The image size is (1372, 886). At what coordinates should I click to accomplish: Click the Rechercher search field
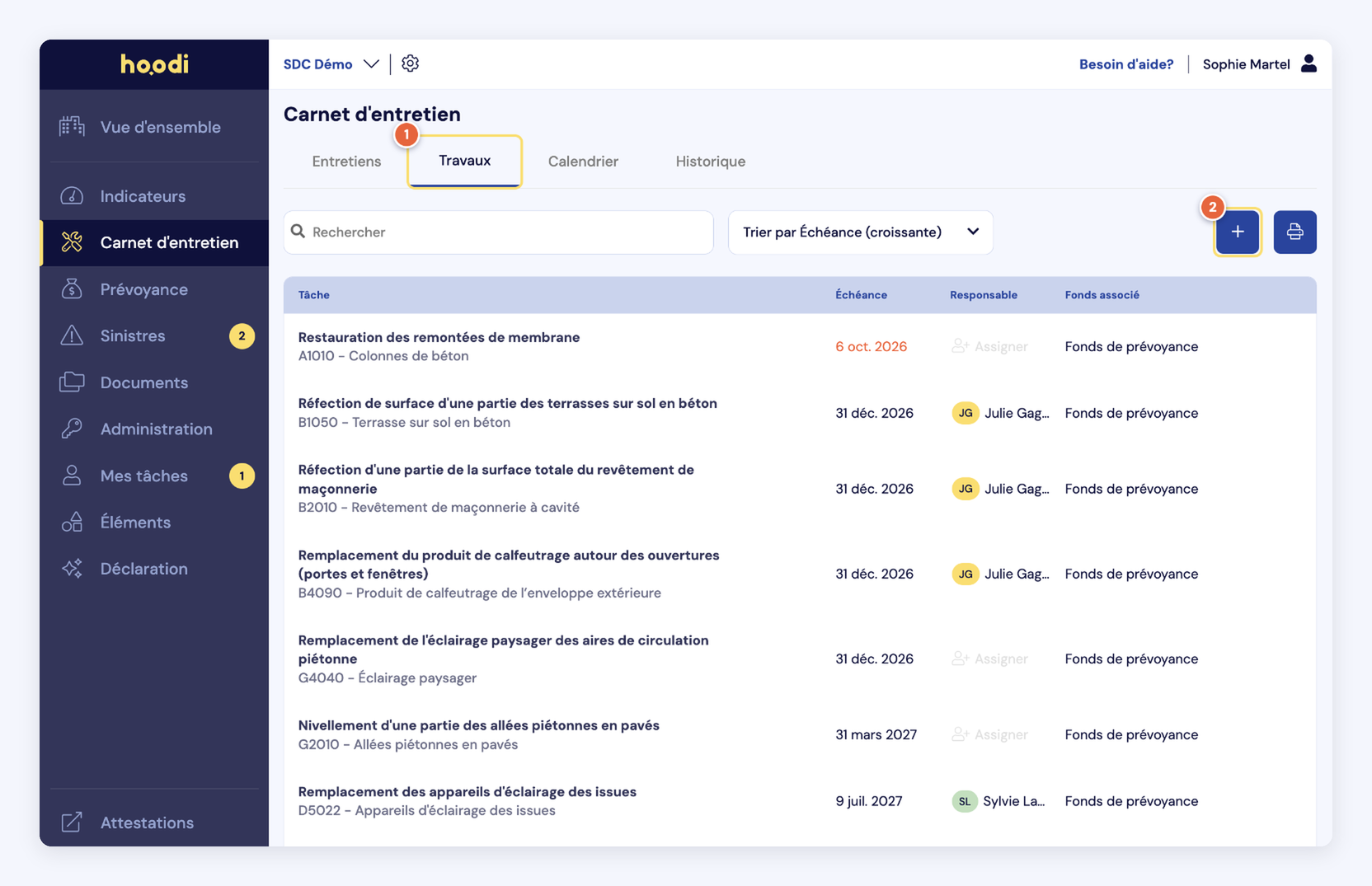click(498, 232)
